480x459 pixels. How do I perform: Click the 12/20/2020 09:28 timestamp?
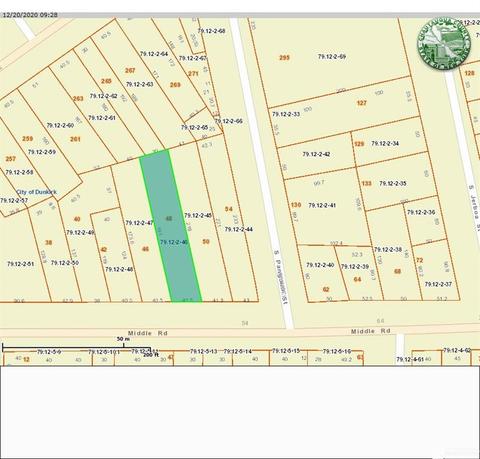point(30,15)
